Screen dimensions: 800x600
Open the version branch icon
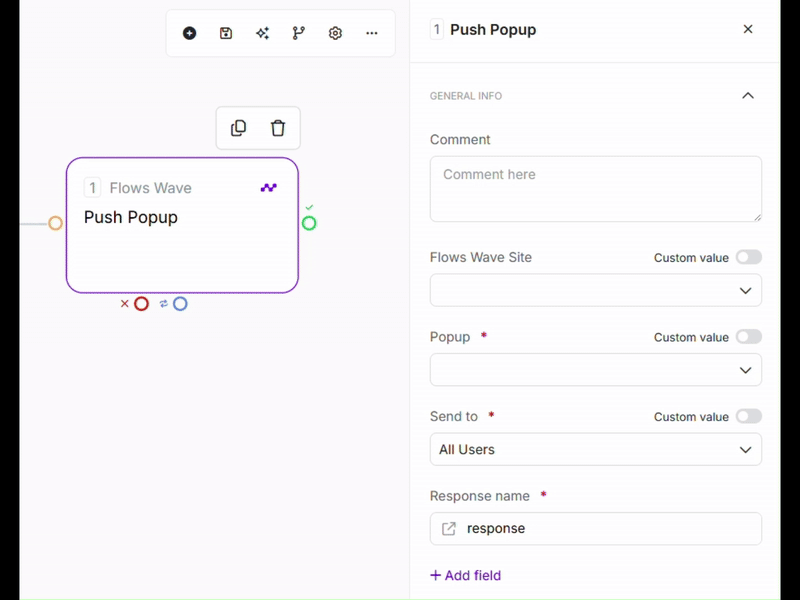pos(299,33)
